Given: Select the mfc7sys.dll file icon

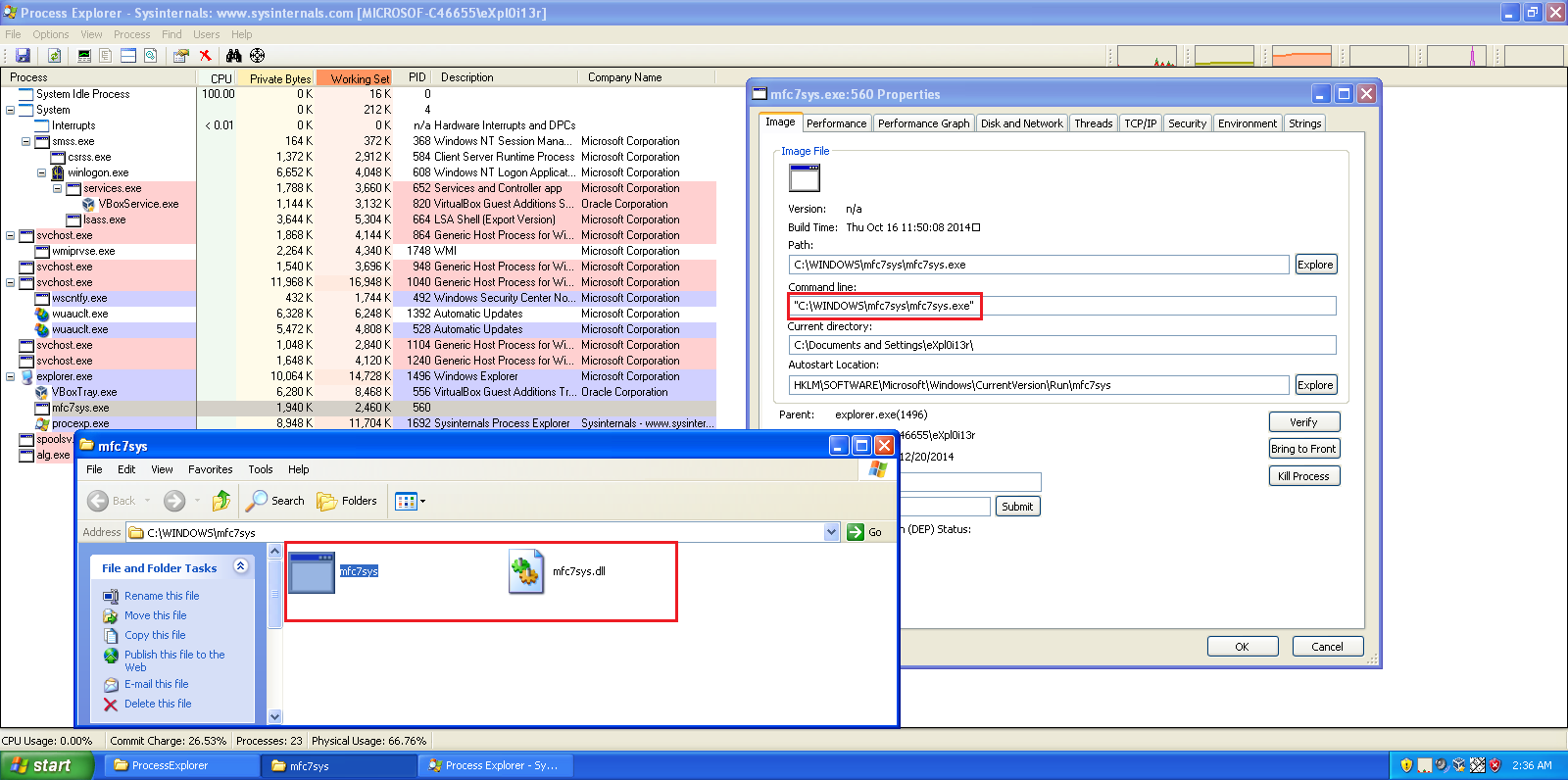Looking at the screenshot, I should click(526, 571).
